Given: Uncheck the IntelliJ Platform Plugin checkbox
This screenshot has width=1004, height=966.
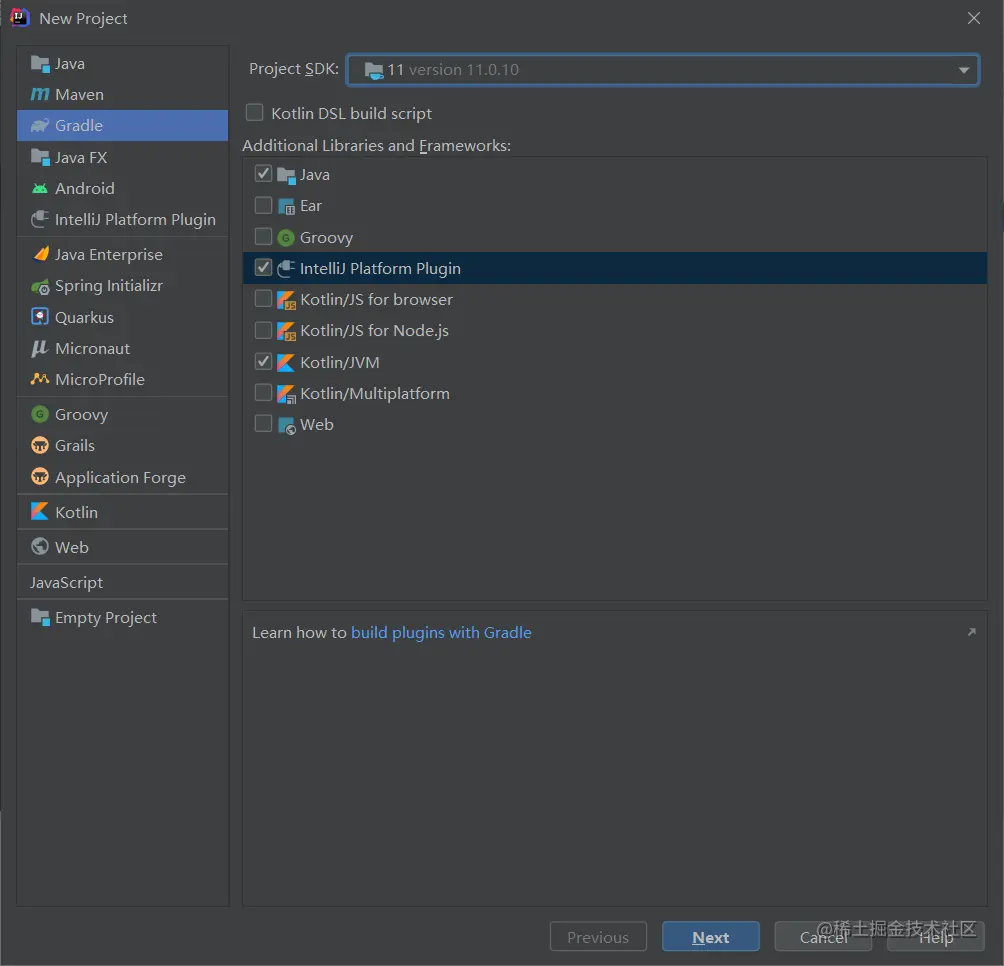Looking at the screenshot, I should click(263, 267).
